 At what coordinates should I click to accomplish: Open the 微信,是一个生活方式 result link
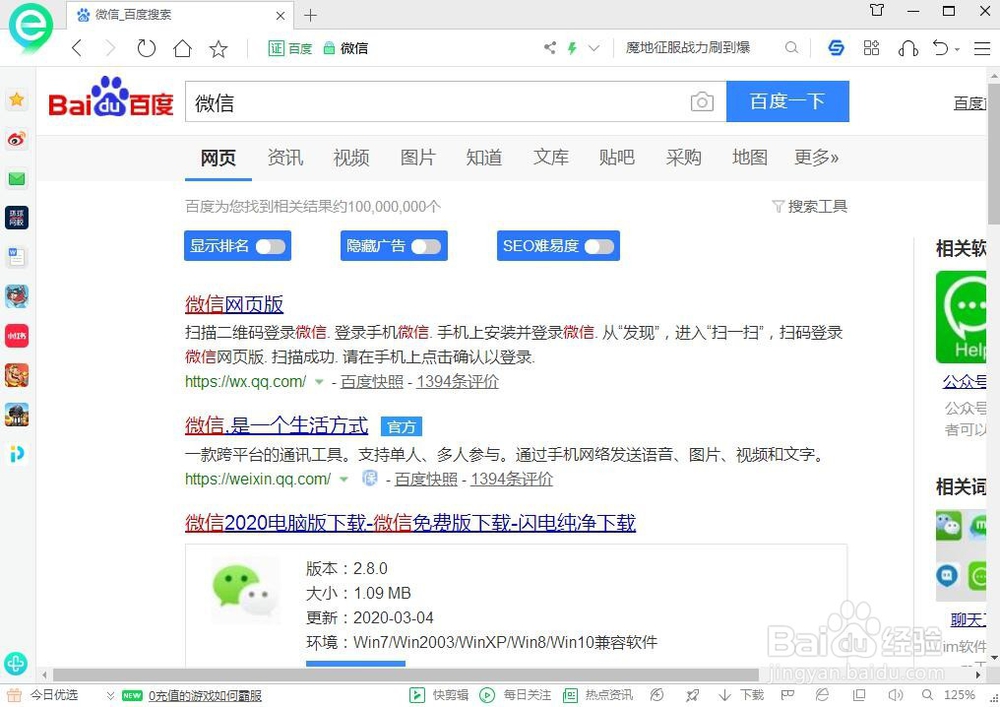click(277, 425)
